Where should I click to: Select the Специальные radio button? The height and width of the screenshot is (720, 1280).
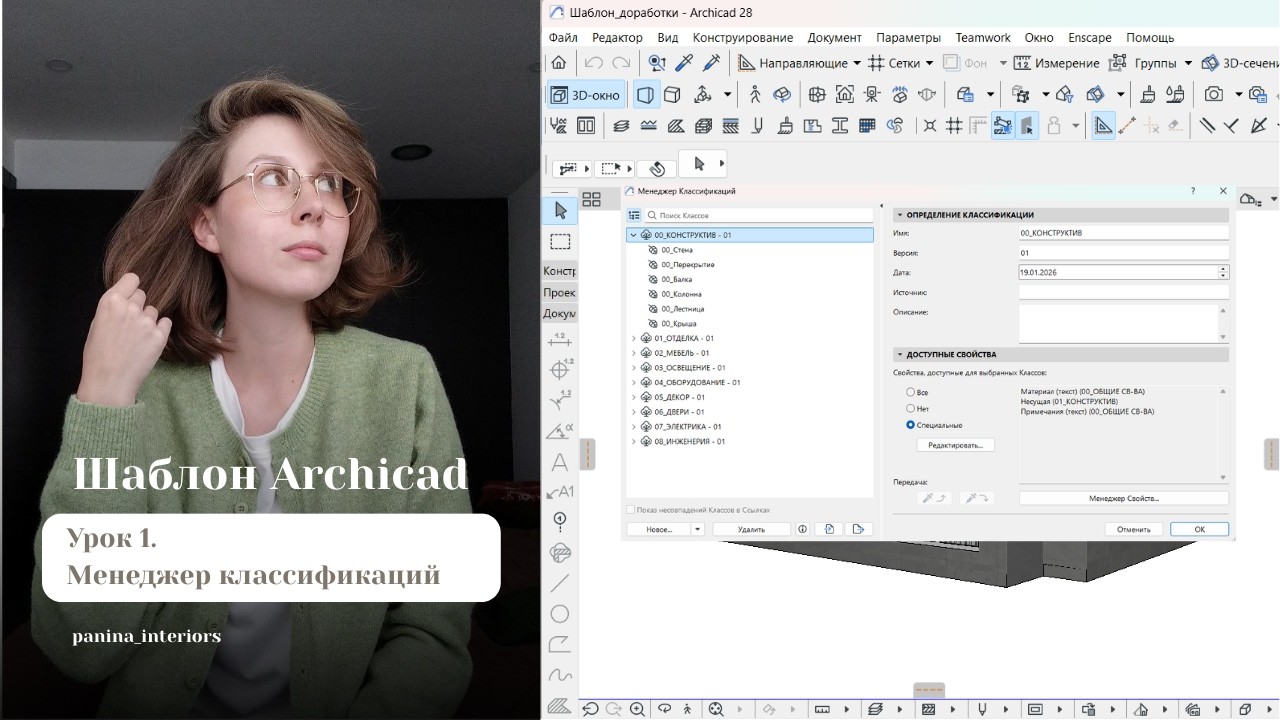[x=911, y=424]
